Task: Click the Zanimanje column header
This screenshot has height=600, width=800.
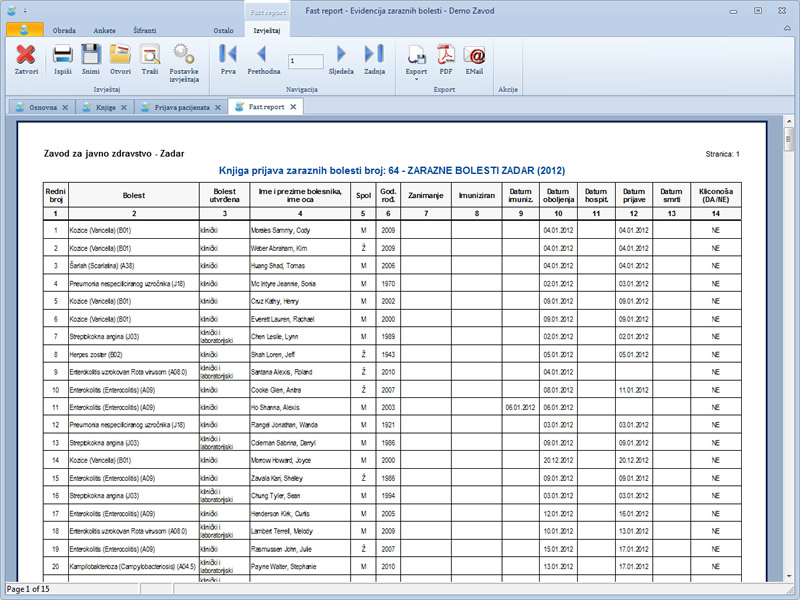Action: 426,195
